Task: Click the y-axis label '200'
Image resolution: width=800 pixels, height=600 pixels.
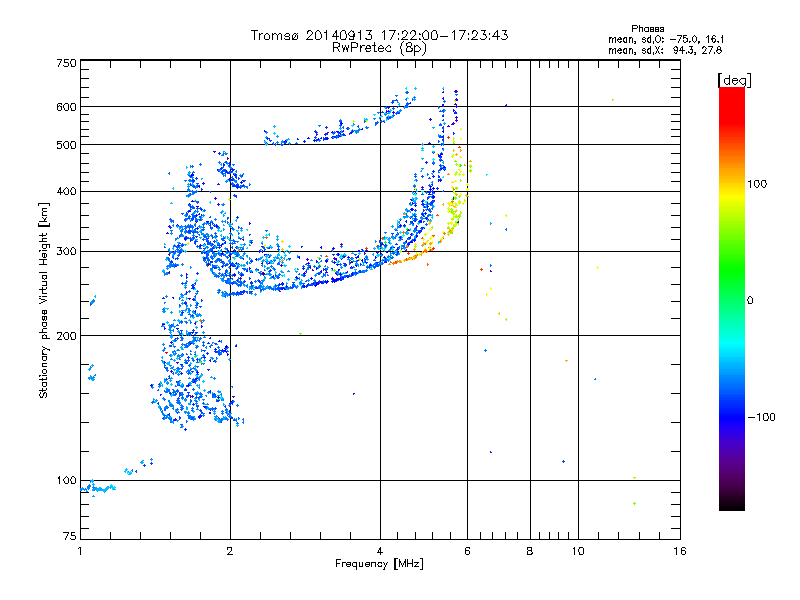Action: pyautogui.click(x=66, y=336)
